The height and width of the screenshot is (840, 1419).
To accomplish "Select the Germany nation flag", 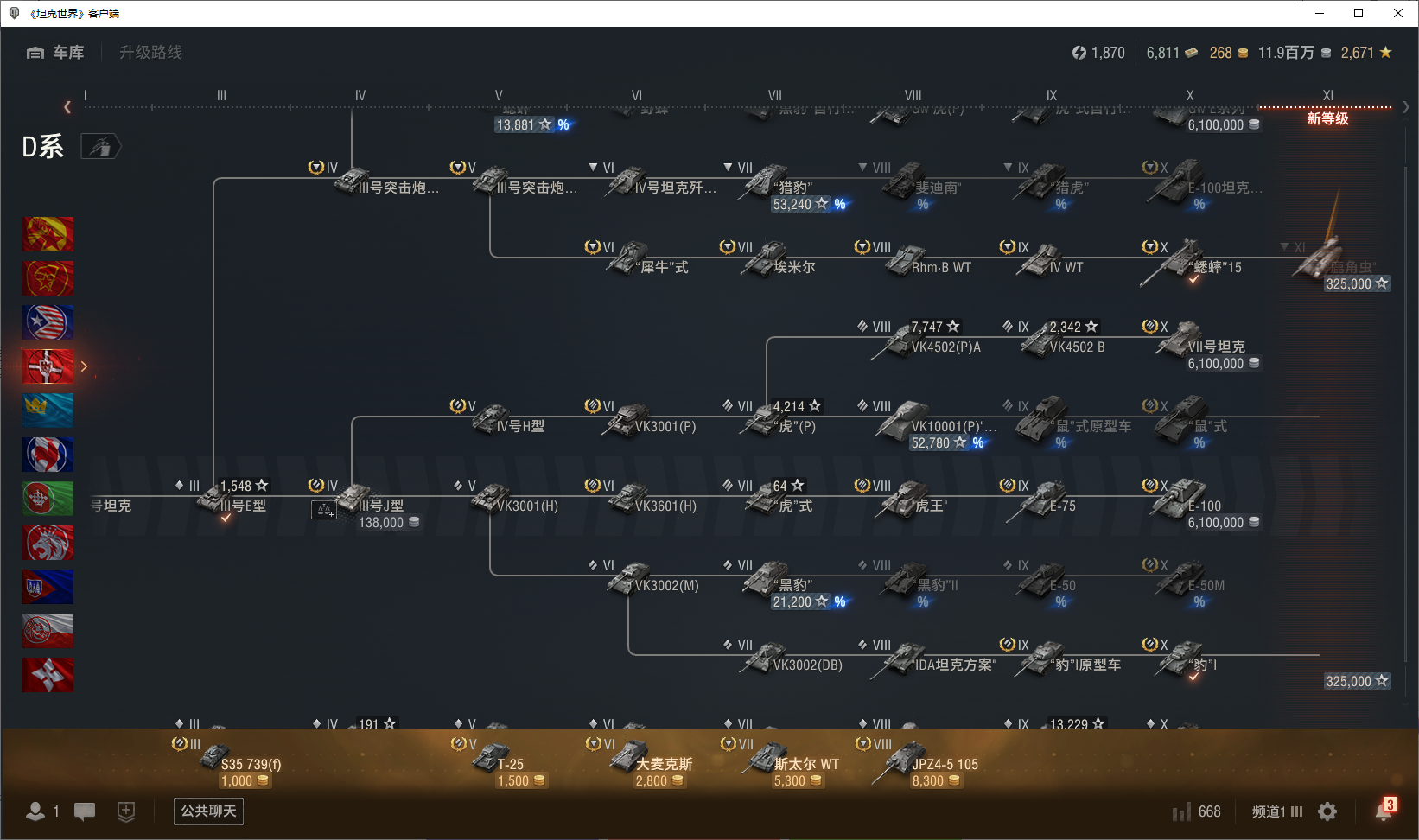I will click(48, 366).
